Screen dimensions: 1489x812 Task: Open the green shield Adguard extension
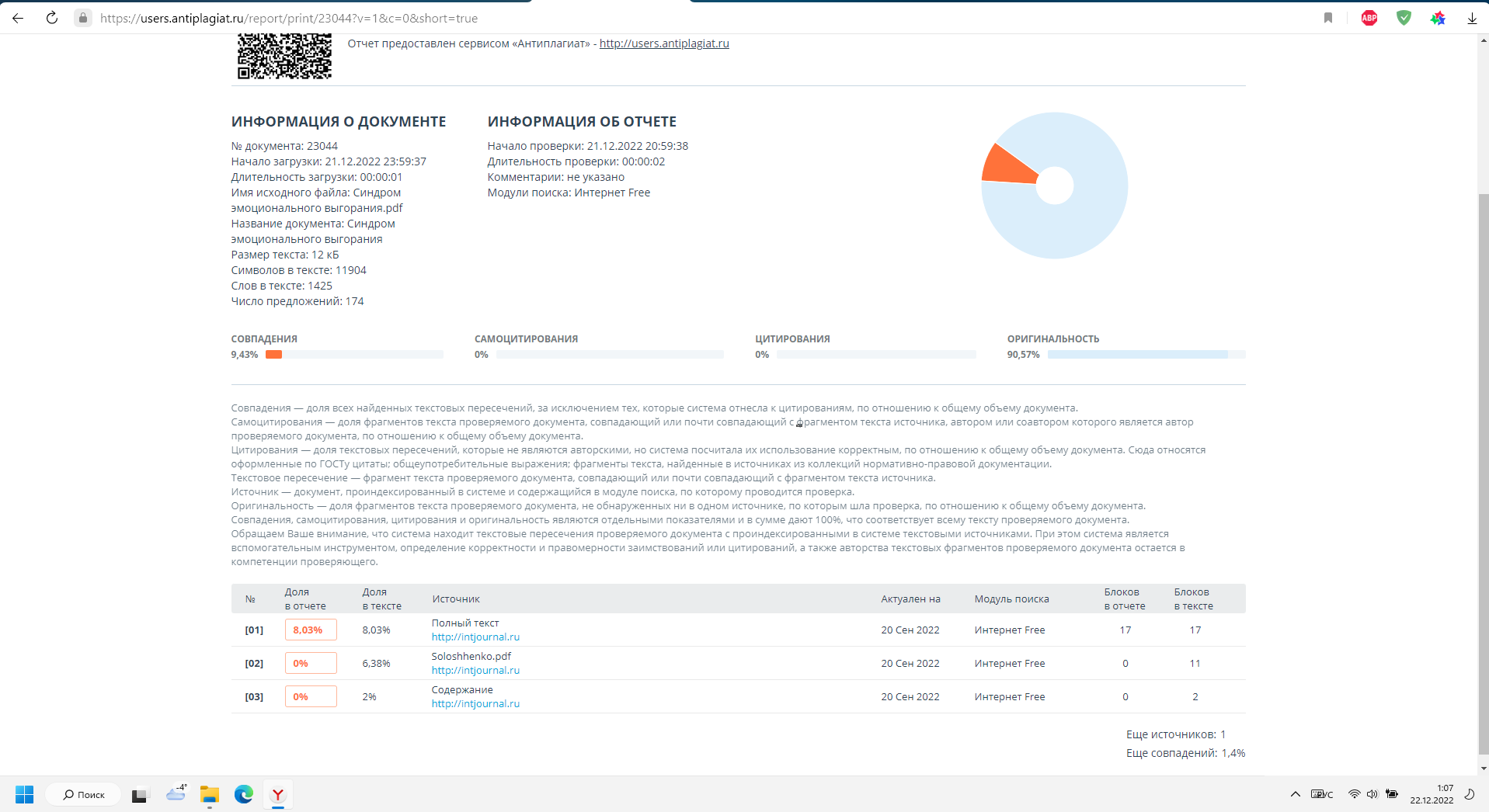point(1404,18)
